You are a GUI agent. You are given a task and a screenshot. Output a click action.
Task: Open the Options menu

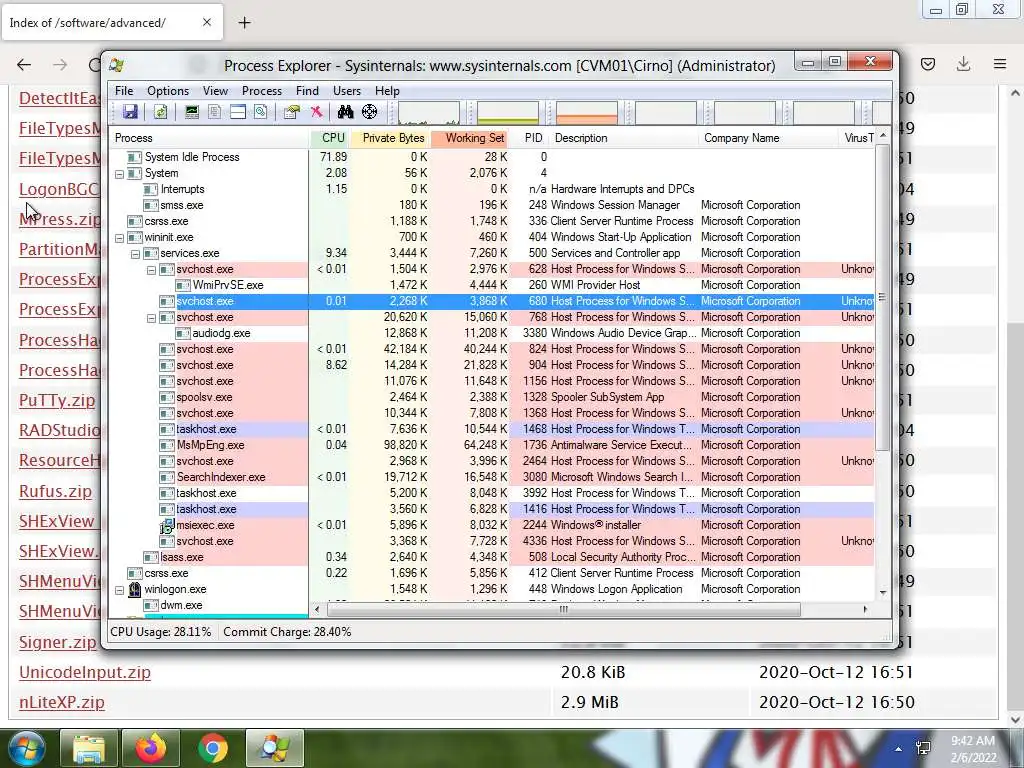click(168, 91)
